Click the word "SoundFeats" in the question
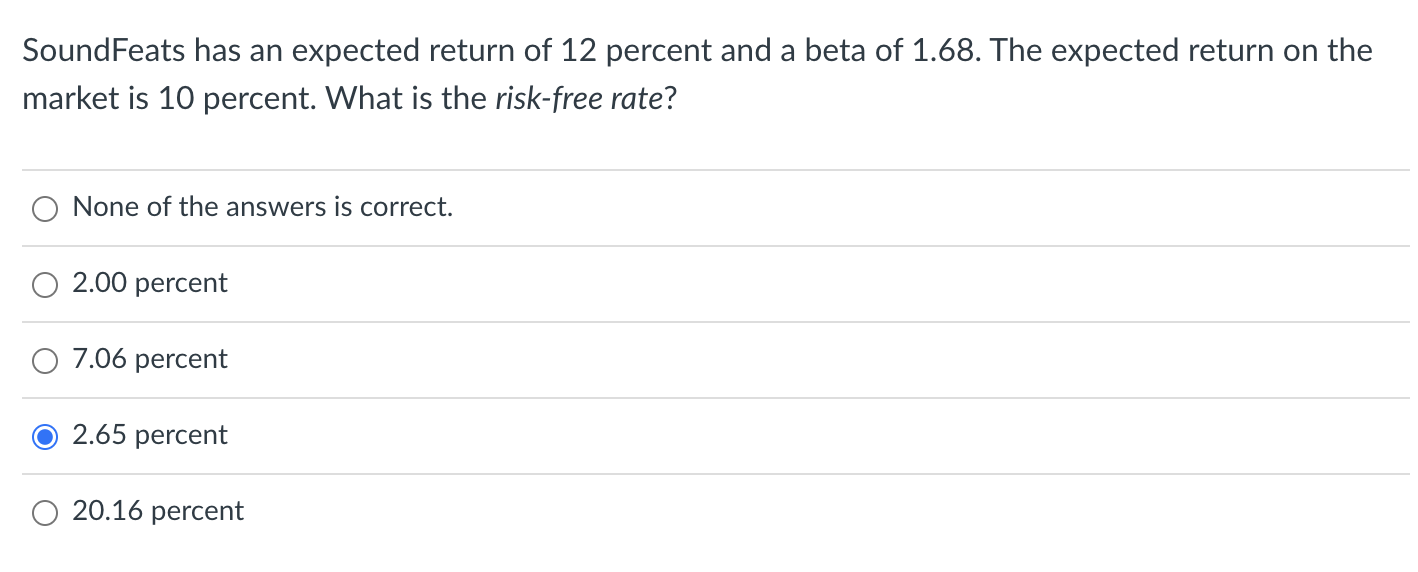The height and width of the screenshot is (572, 1418). click(x=104, y=51)
